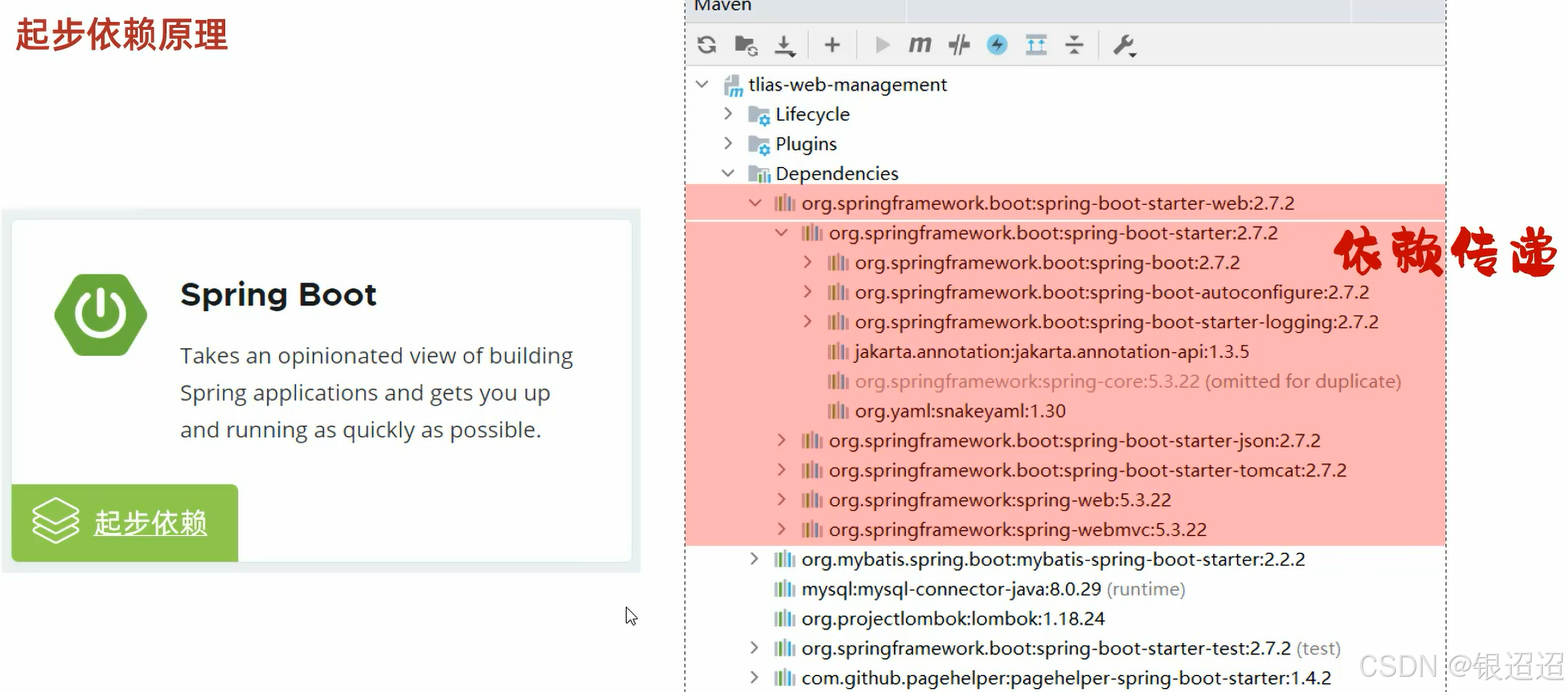The width and height of the screenshot is (1568, 692).
Task: Click library icon of jakarta.annotation-api
Action: [x=838, y=351]
